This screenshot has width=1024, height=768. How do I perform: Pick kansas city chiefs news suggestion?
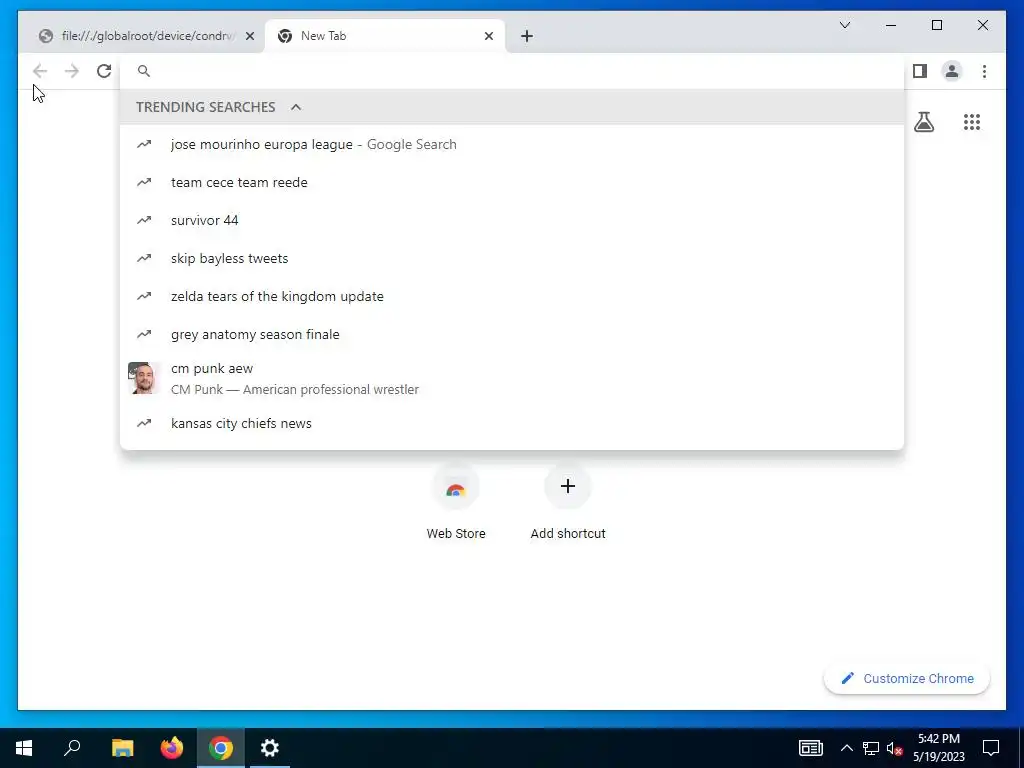pyautogui.click(x=512, y=423)
